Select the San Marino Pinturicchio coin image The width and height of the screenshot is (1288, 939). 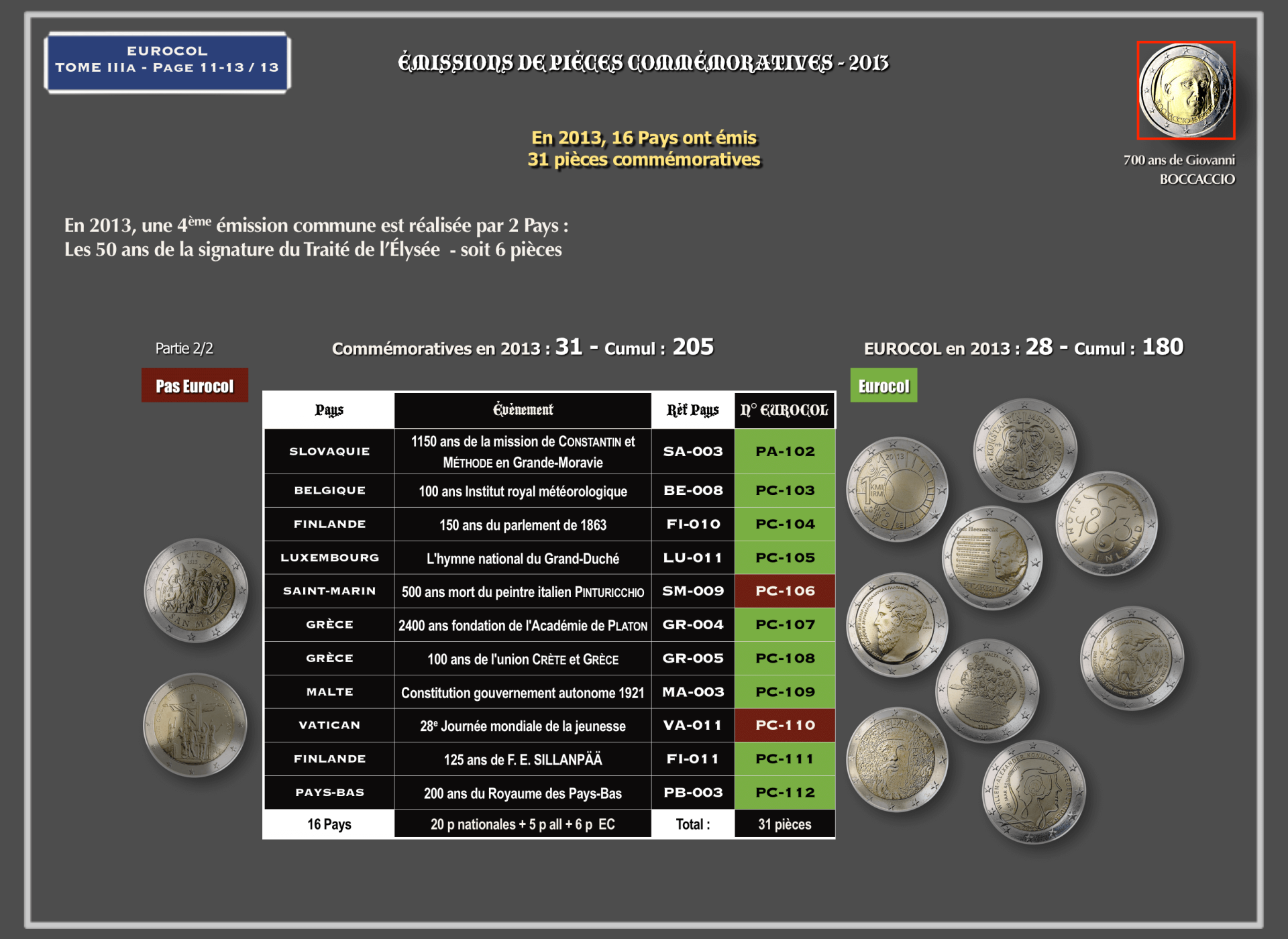(195, 590)
